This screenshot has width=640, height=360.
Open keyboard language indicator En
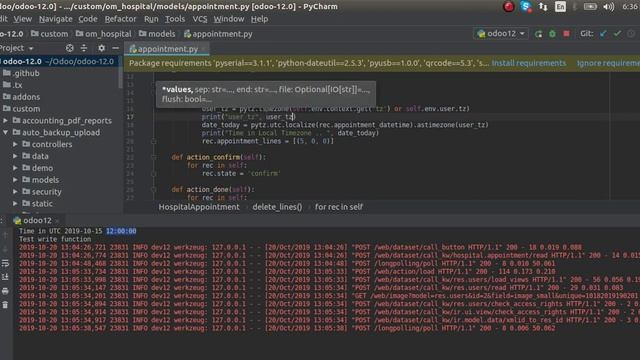tap(560, 7)
